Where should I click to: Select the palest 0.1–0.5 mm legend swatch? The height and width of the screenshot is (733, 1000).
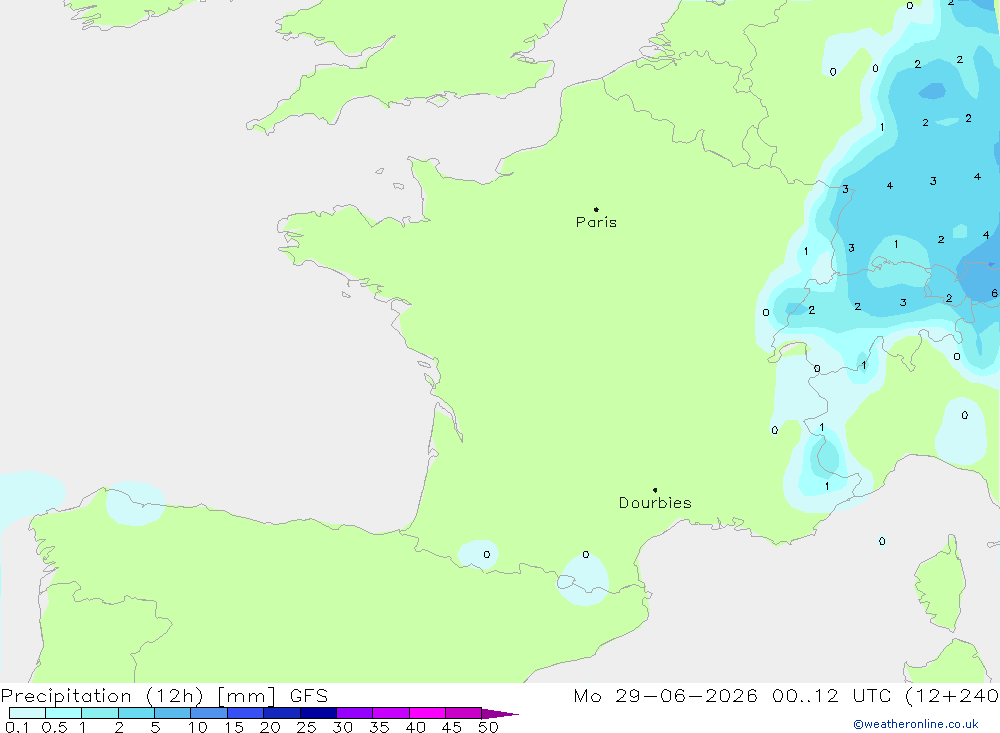[x=27, y=713]
